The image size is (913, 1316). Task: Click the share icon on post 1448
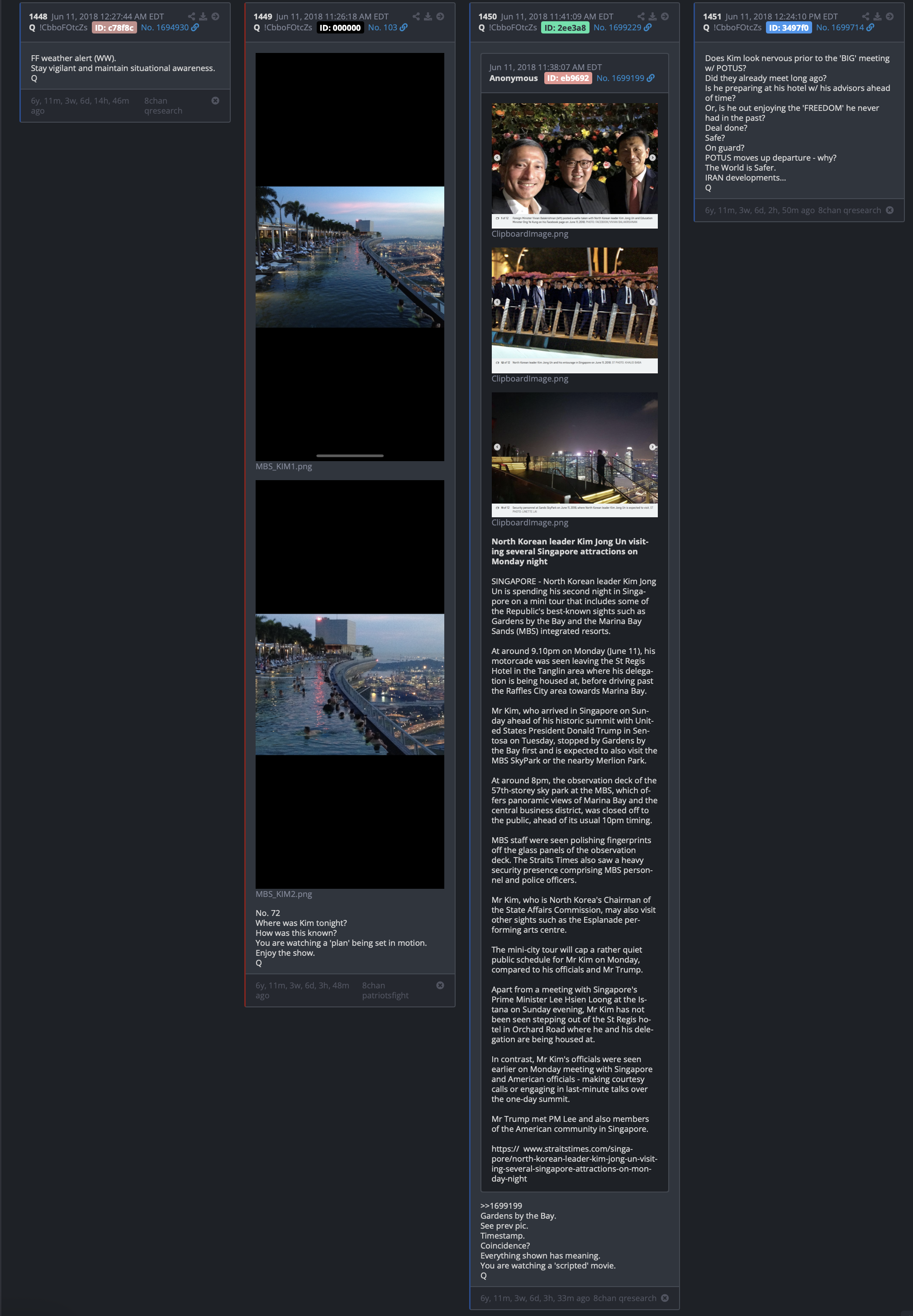coord(192,17)
